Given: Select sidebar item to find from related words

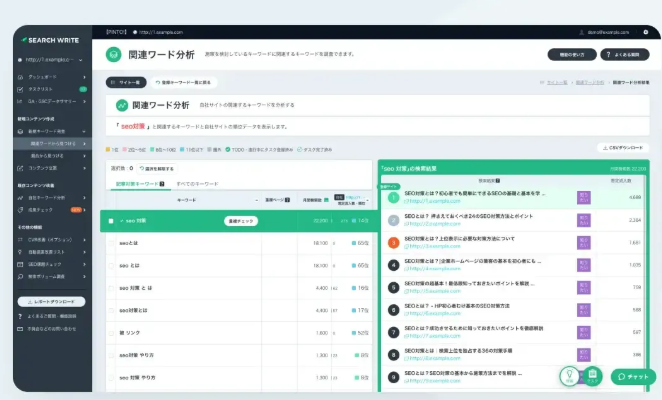Looking at the screenshot, I should coord(53,144).
